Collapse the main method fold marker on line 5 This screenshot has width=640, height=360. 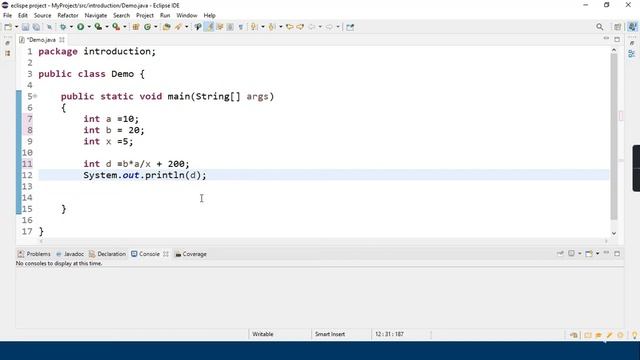click(x=36, y=96)
